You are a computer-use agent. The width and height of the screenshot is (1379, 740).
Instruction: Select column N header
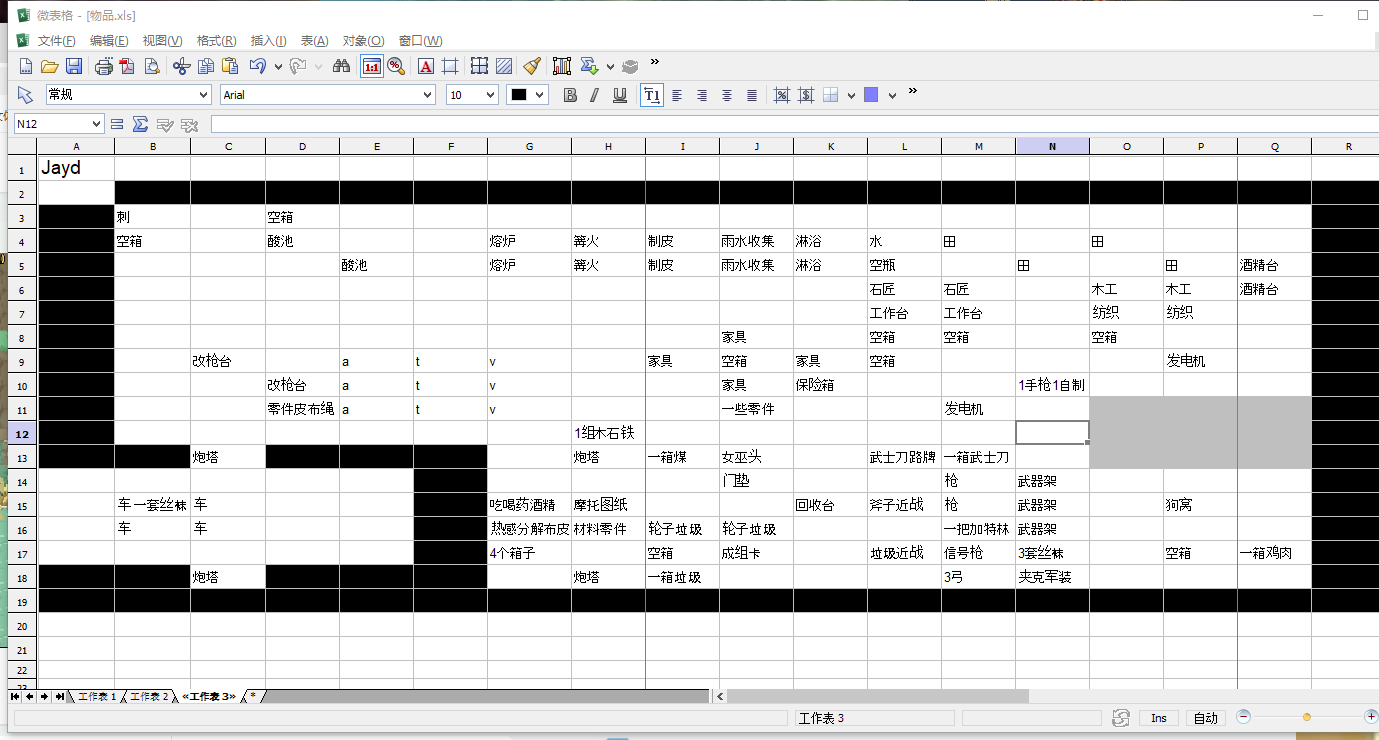coord(1052,146)
